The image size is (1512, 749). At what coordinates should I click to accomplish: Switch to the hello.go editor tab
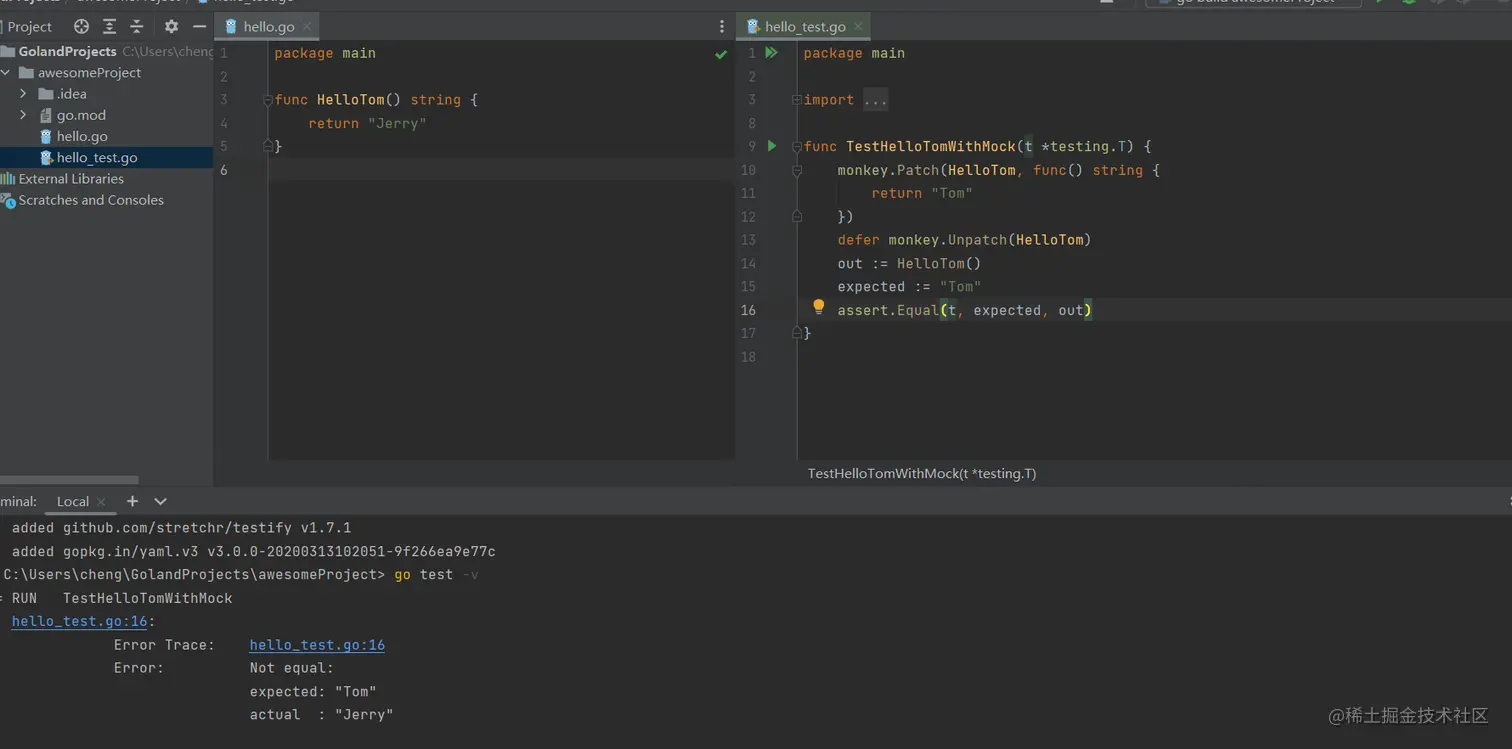269,27
